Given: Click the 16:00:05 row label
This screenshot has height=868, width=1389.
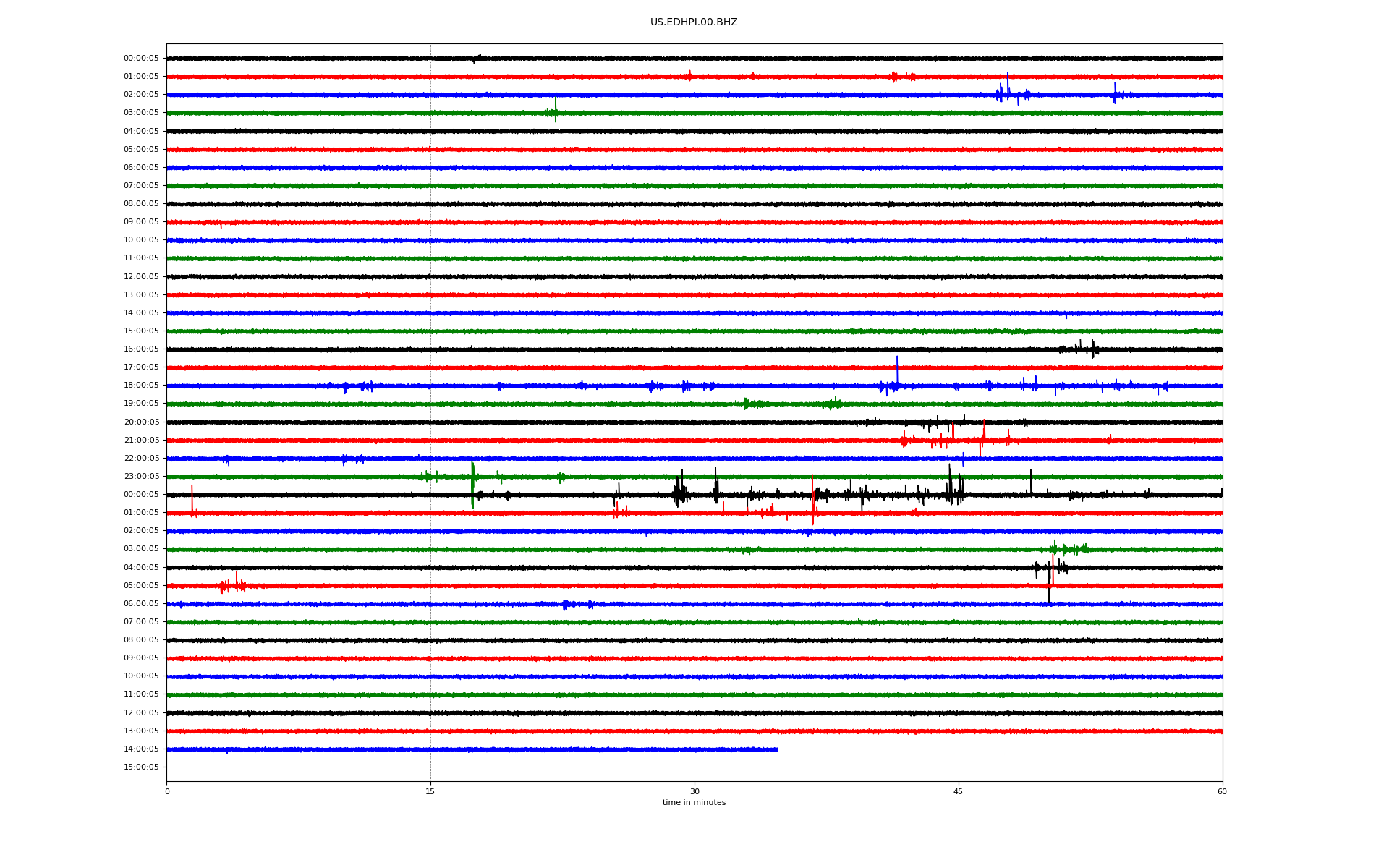Looking at the screenshot, I should (141, 349).
